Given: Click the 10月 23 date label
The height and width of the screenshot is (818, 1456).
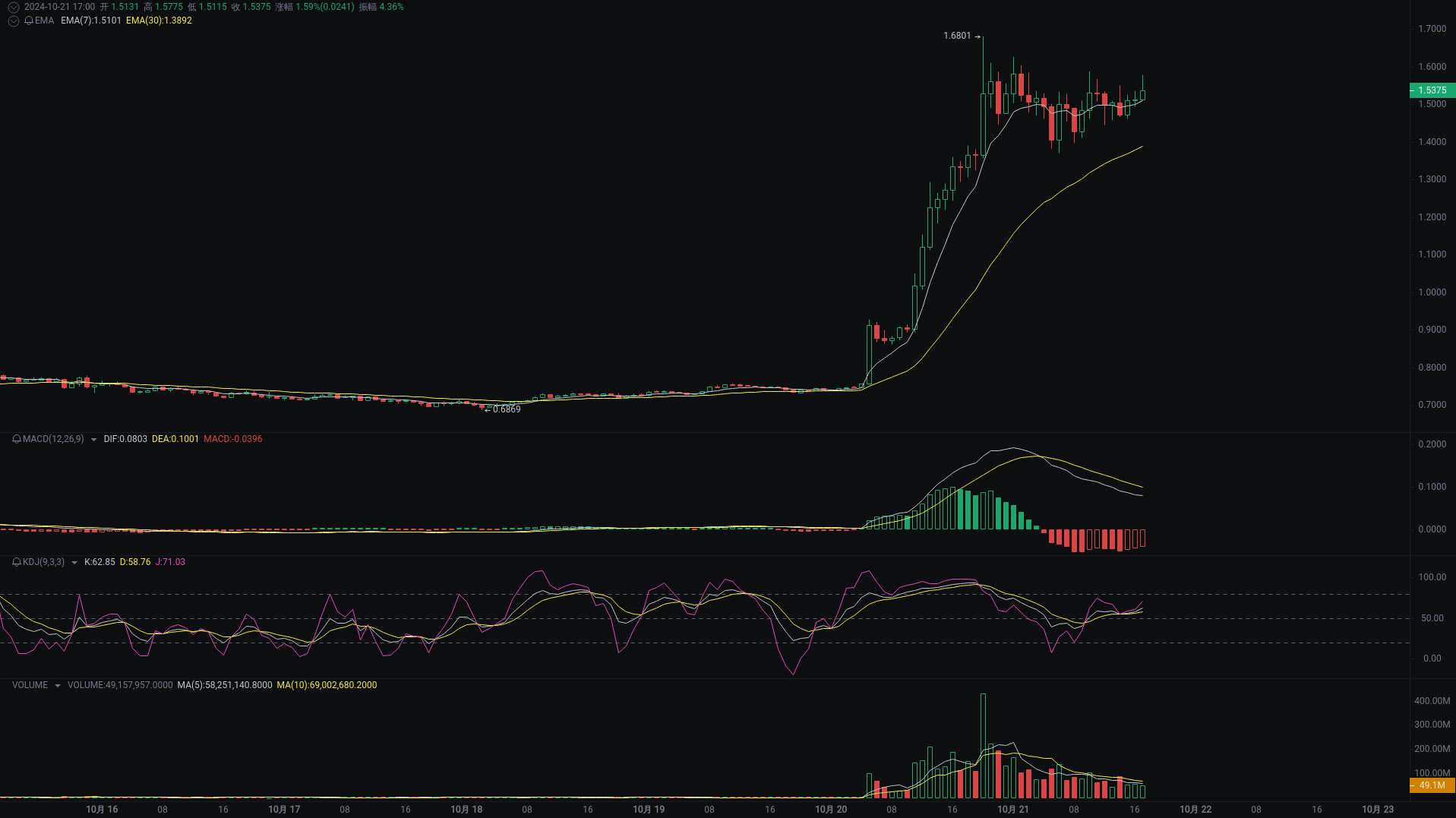Looking at the screenshot, I should click(x=1378, y=810).
